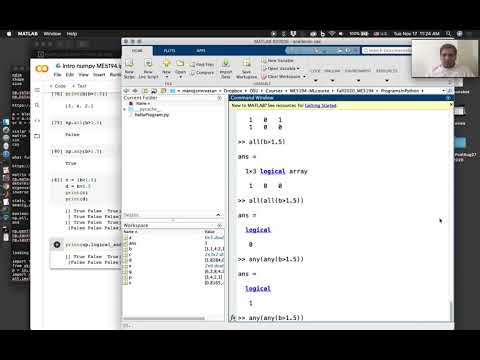Open the Workspace panel actions button
The image size is (480, 360).
[219, 226]
